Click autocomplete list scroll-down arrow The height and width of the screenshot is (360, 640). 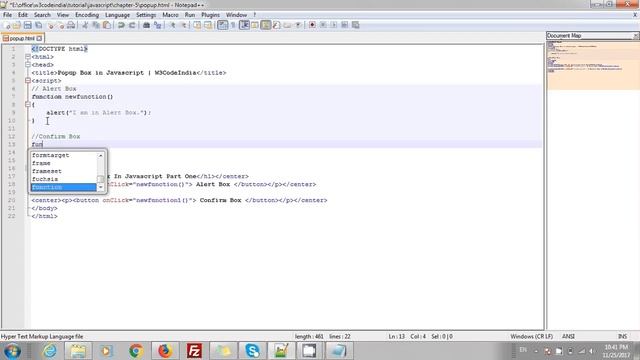coord(100,187)
